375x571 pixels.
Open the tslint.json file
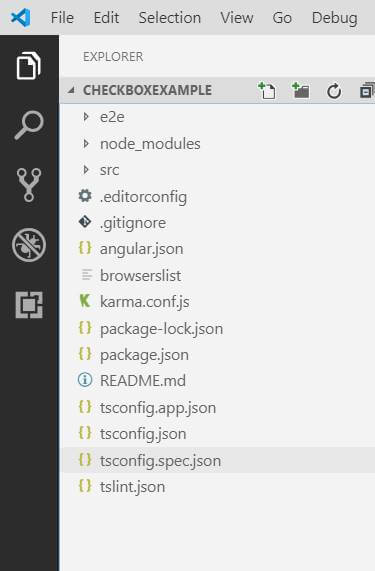click(133, 487)
